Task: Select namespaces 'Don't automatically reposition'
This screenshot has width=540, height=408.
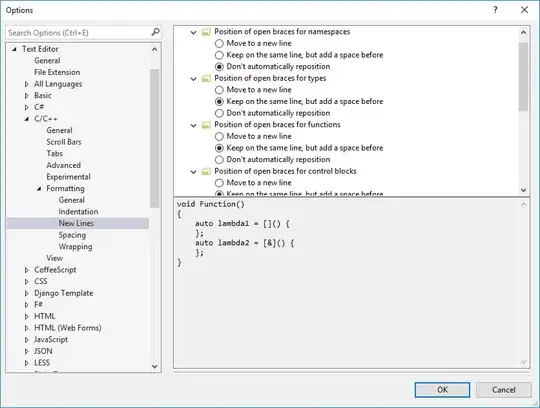Action: pos(219,66)
